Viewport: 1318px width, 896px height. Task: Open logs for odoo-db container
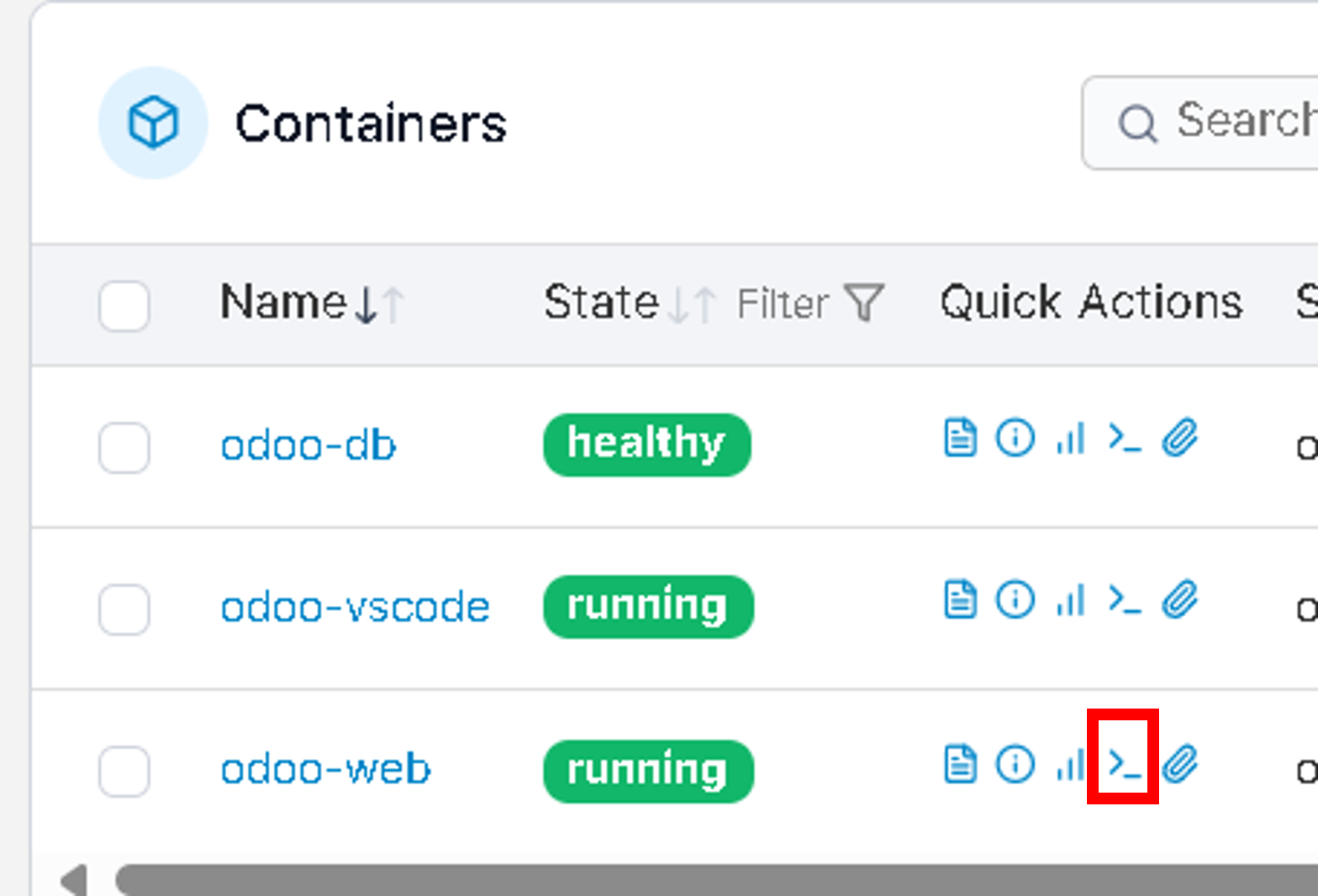pyautogui.click(x=960, y=438)
